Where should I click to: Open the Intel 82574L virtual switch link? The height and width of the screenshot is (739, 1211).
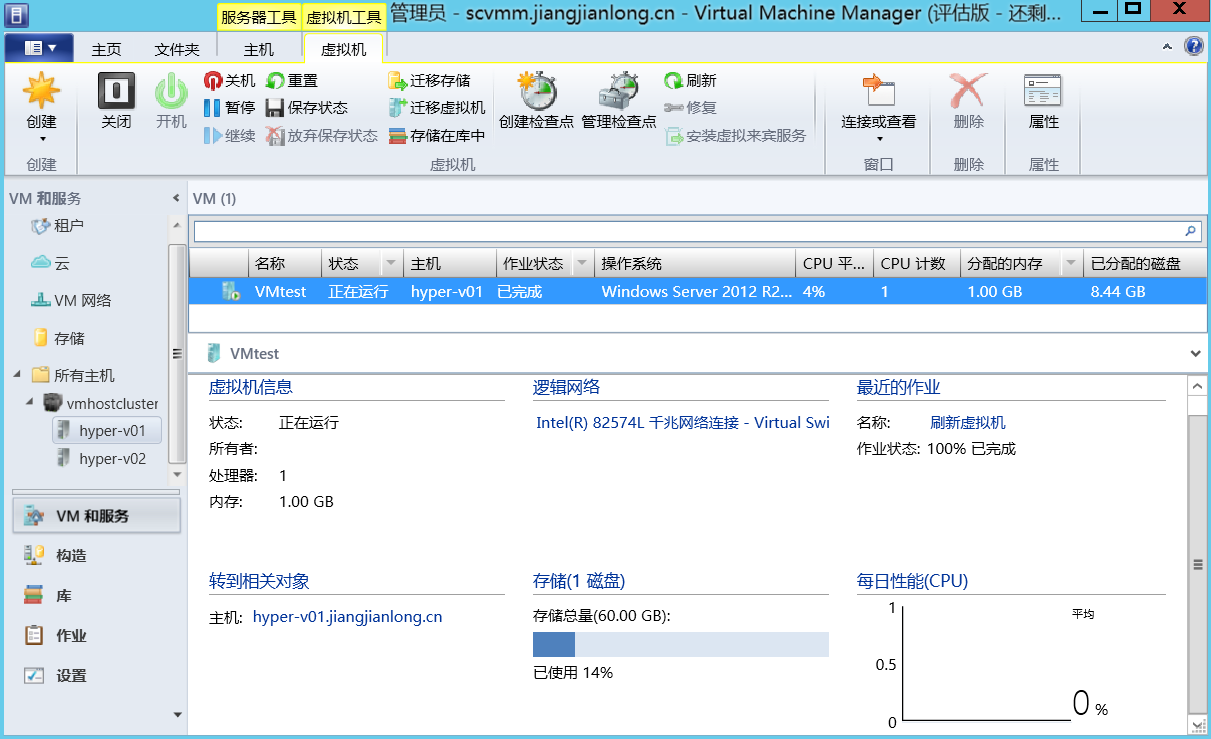683,422
